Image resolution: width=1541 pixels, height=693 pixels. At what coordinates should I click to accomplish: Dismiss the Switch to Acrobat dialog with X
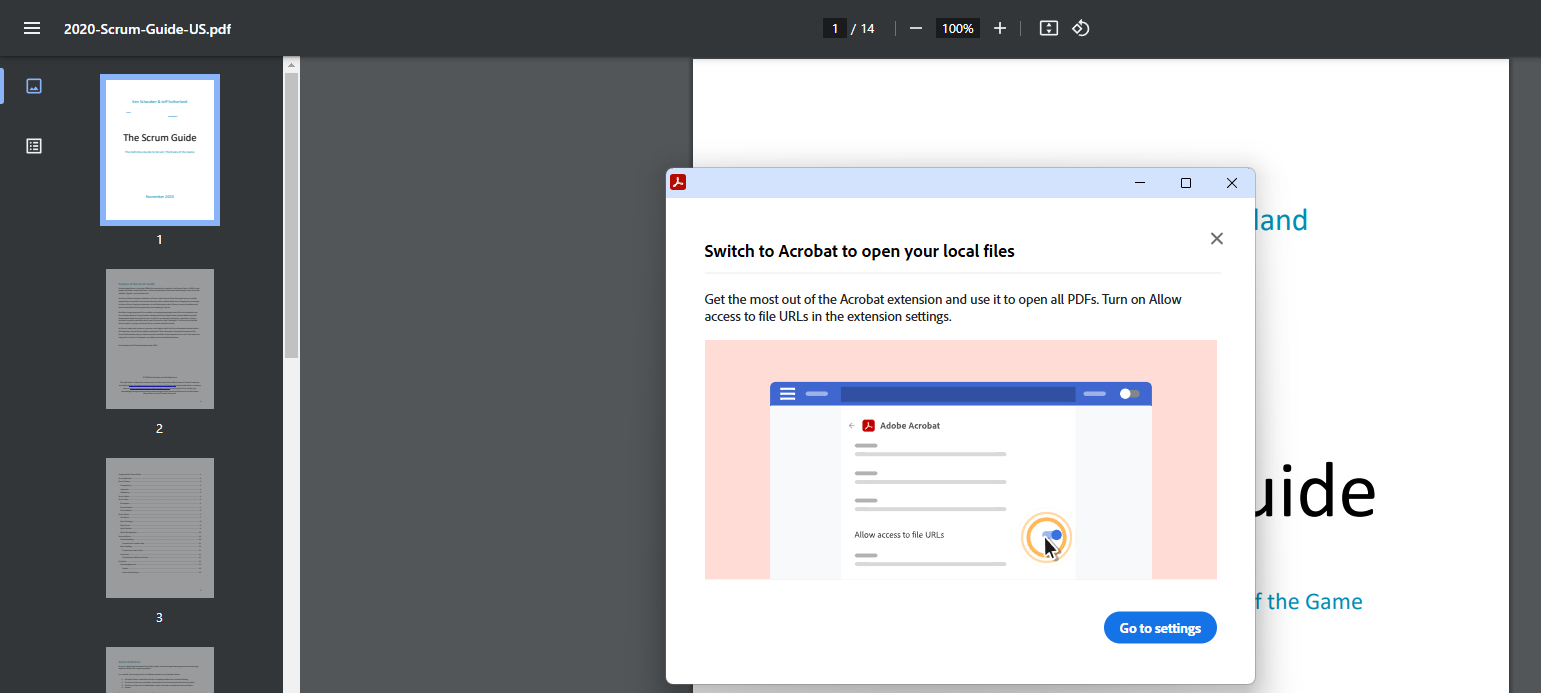[x=1216, y=238]
